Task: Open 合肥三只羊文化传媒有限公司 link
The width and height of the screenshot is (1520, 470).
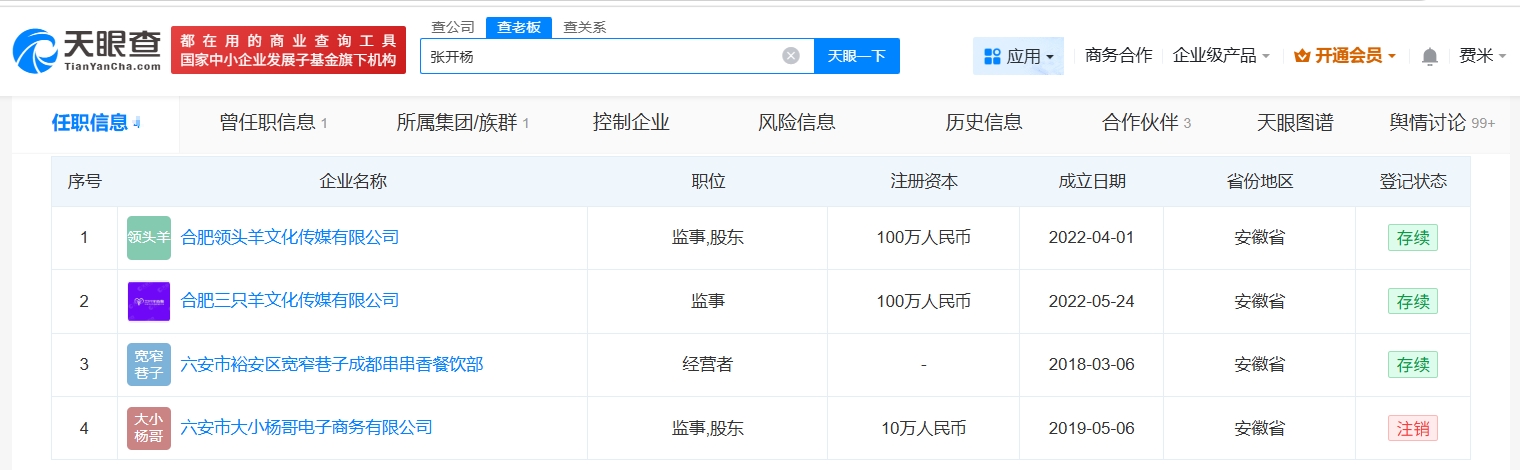Action: (x=290, y=300)
